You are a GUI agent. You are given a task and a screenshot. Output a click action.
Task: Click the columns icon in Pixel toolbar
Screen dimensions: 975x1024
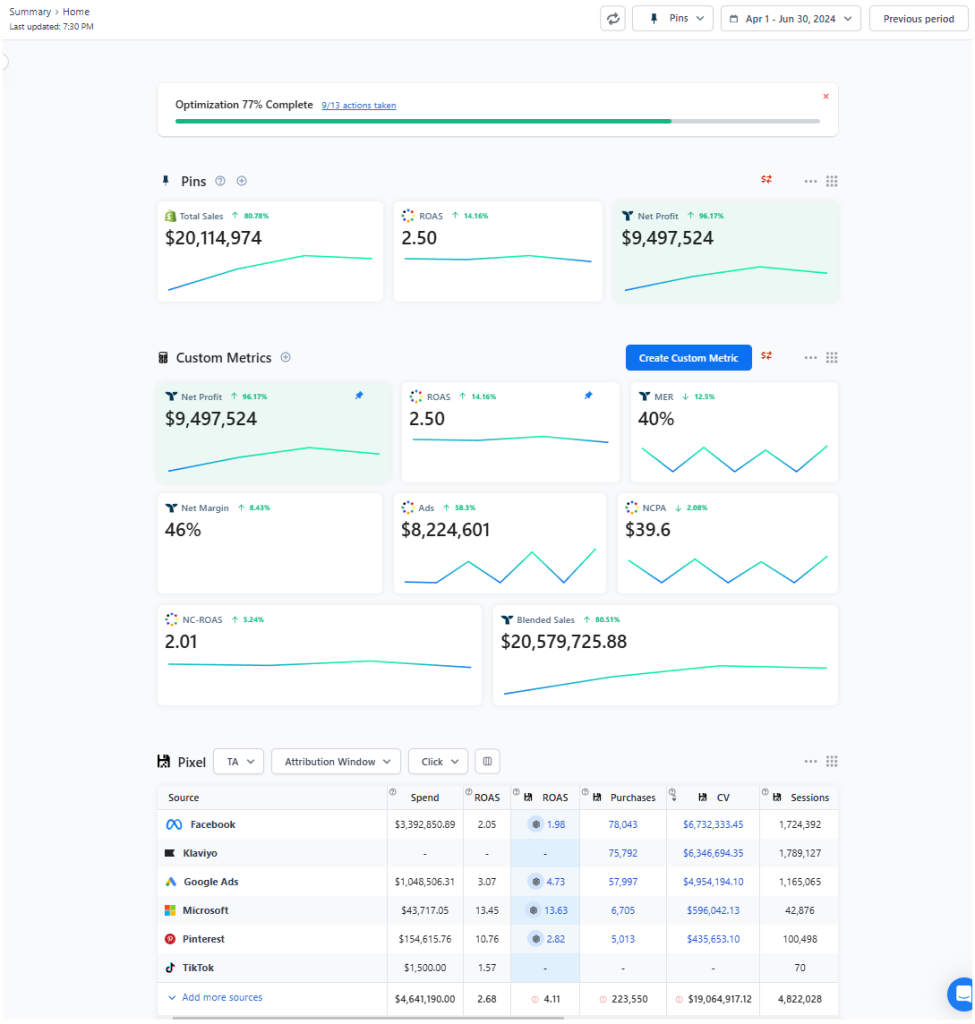pyautogui.click(x=487, y=761)
